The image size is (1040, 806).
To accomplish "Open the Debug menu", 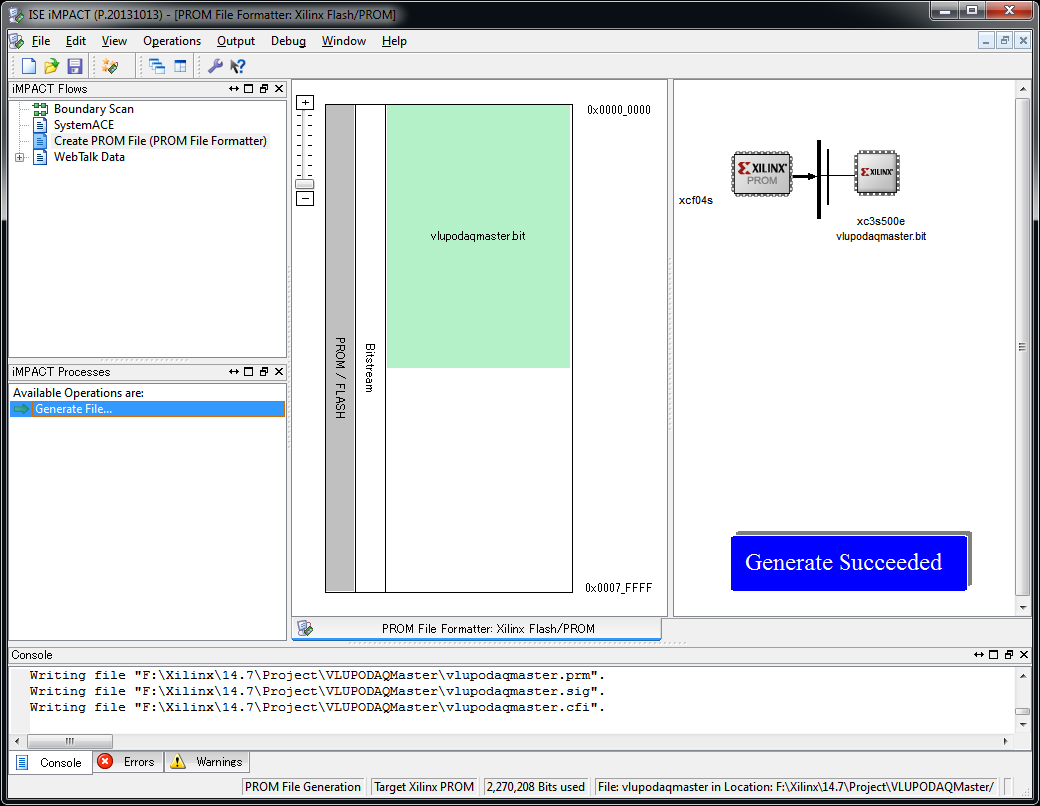I will [x=288, y=41].
